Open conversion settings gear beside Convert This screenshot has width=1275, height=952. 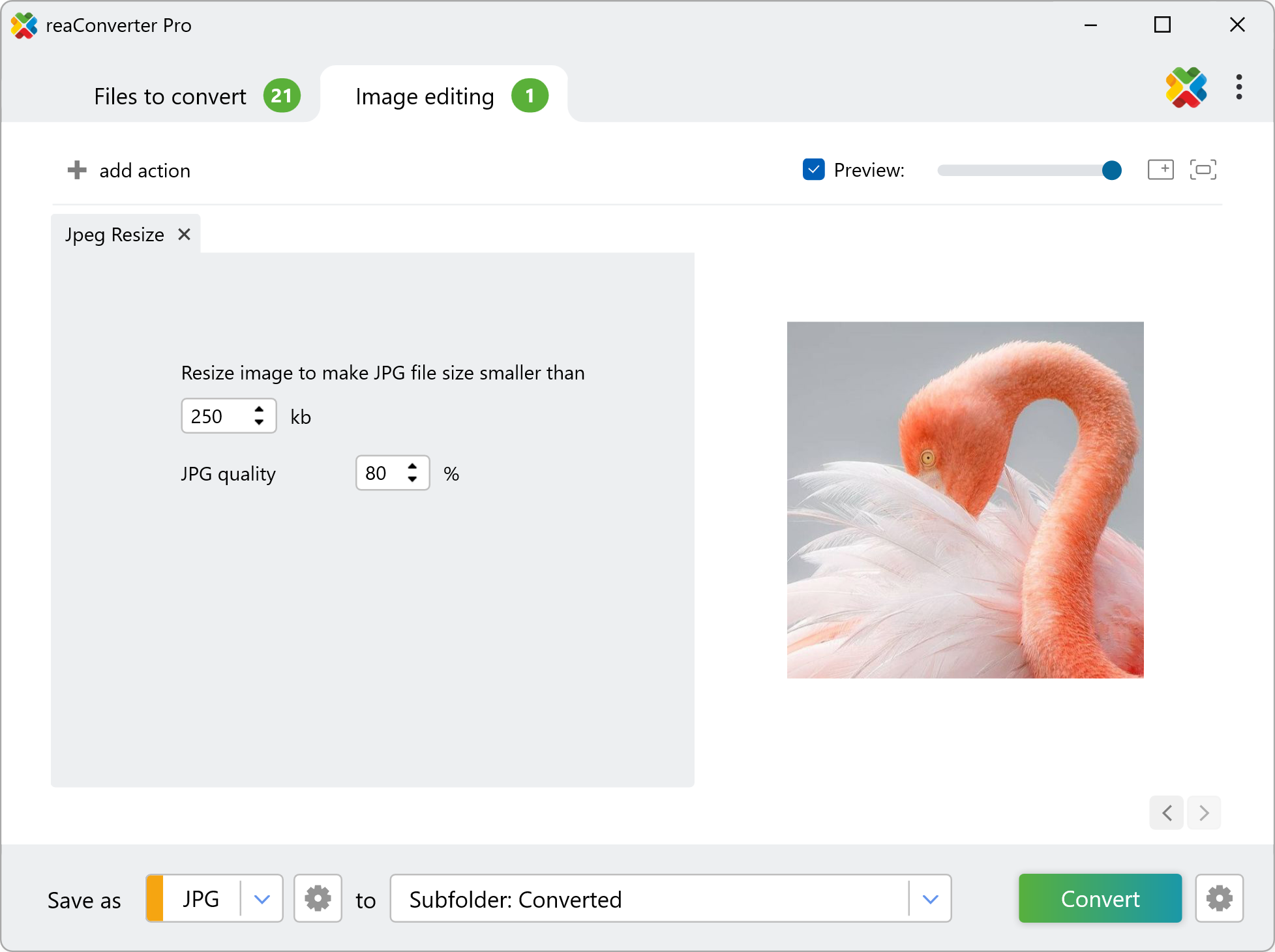point(1219,899)
